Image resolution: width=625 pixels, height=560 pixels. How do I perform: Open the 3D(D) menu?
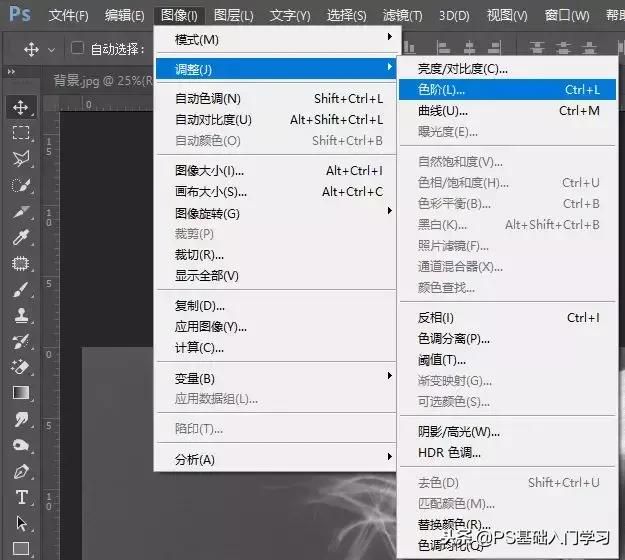(x=454, y=16)
